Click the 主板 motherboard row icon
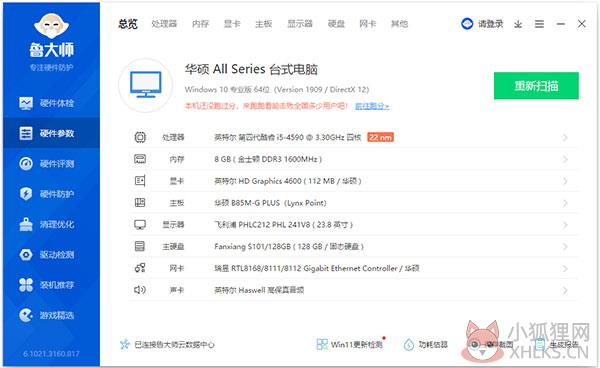The width and height of the screenshot is (600, 368). coord(140,203)
